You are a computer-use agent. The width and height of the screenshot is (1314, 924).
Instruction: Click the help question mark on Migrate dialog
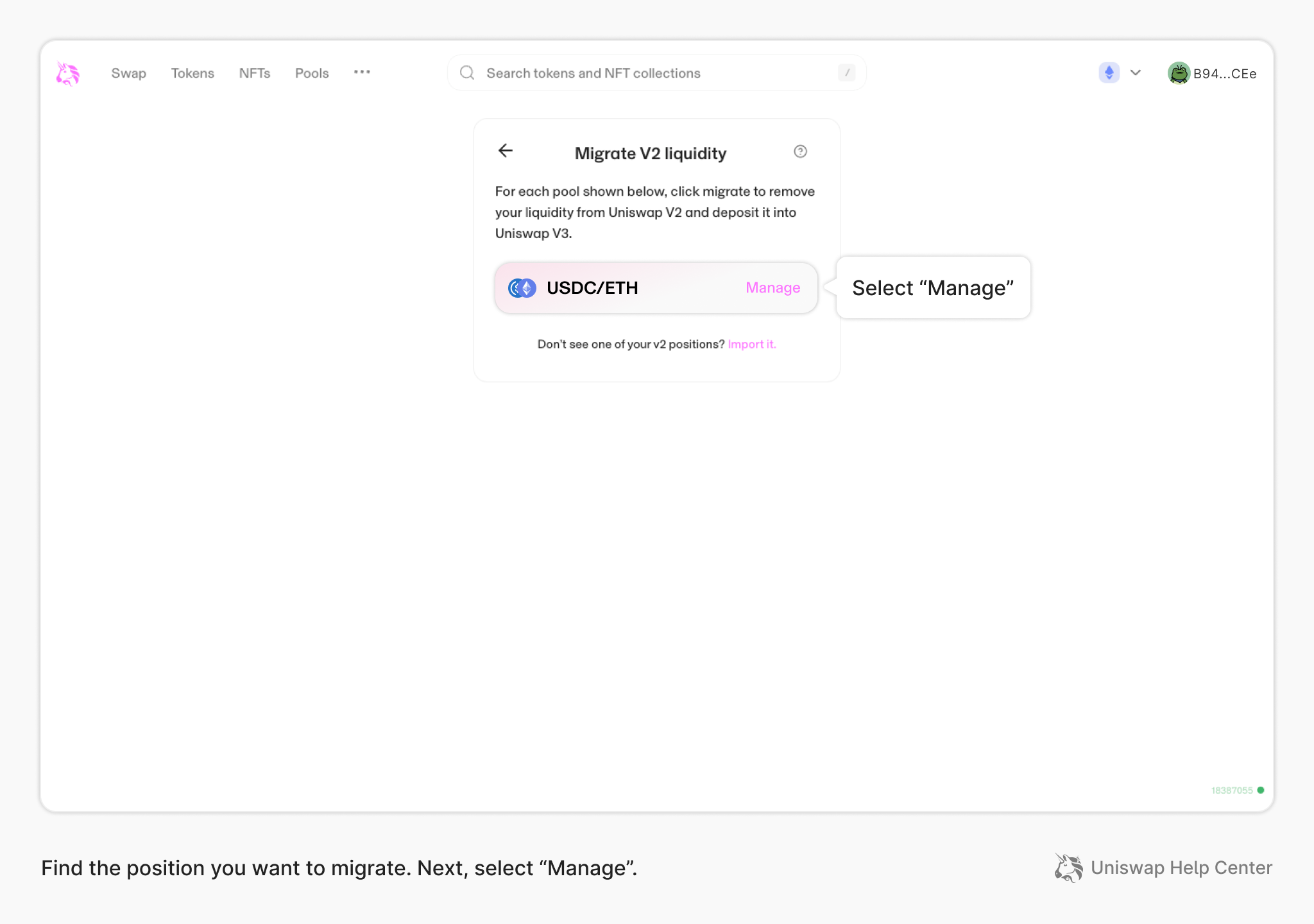[800, 151]
